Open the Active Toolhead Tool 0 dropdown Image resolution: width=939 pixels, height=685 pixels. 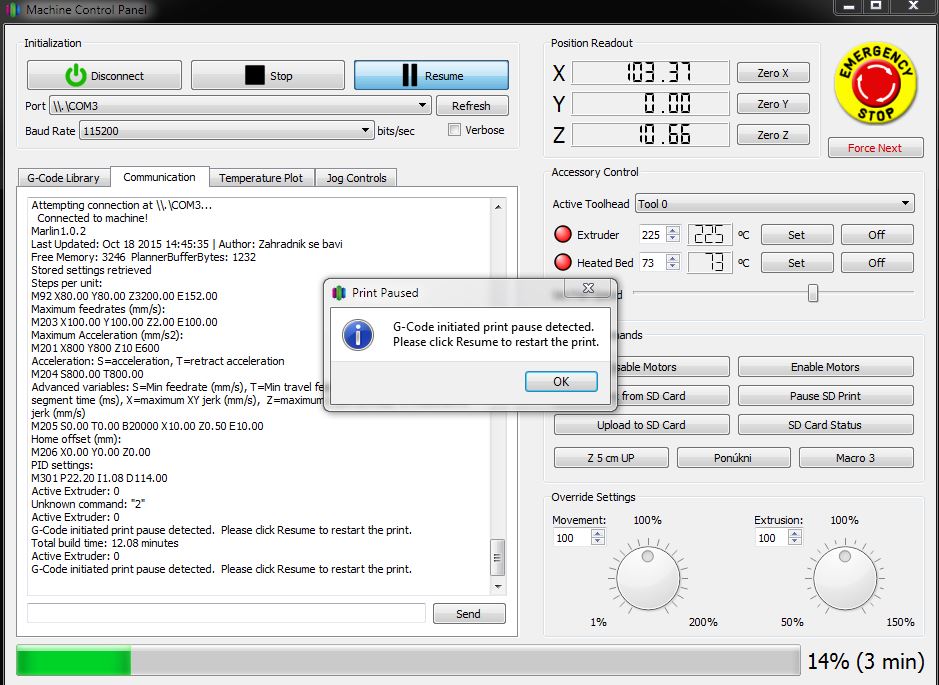[775, 204]
